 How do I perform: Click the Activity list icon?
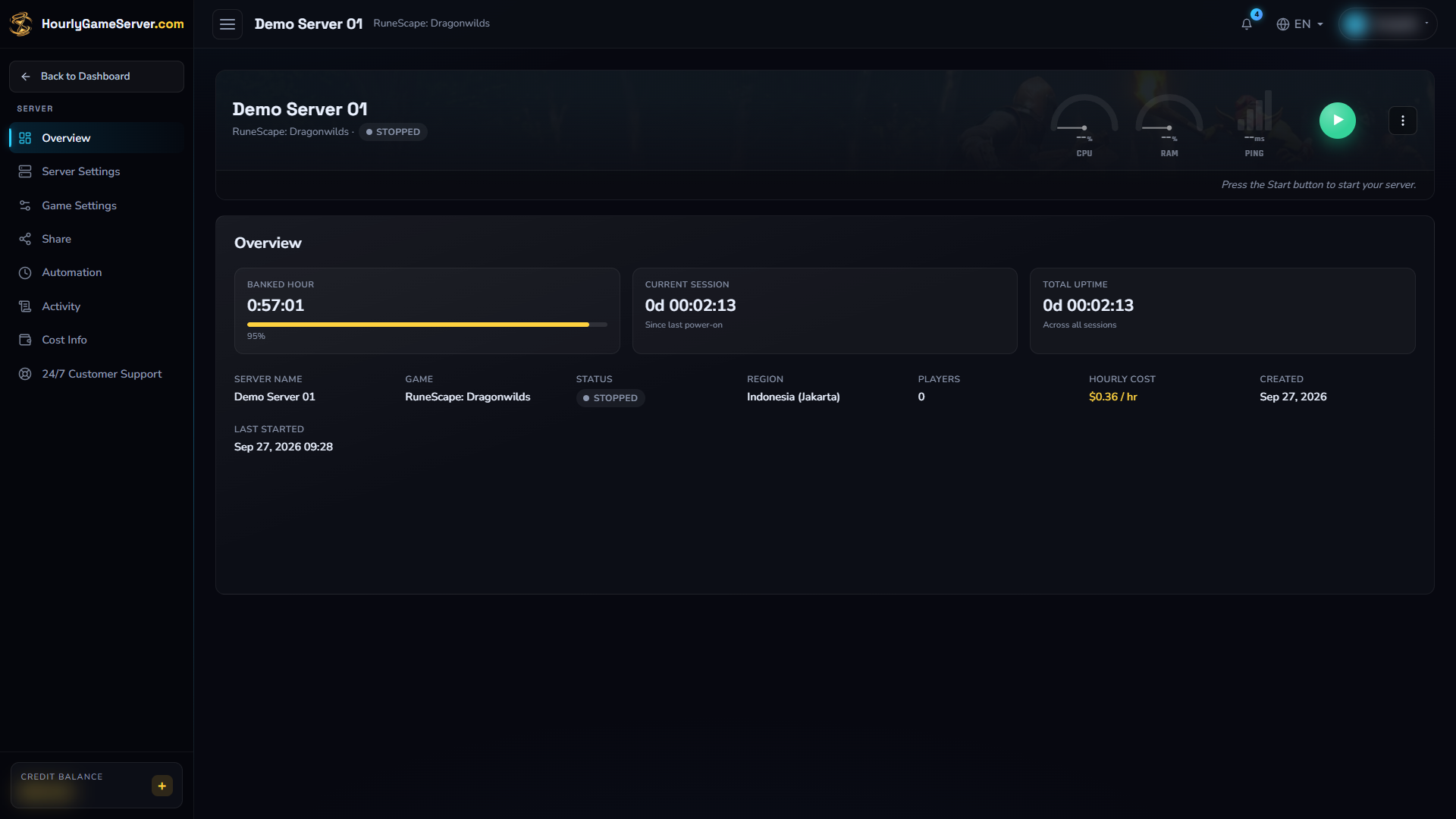point(25,306)
